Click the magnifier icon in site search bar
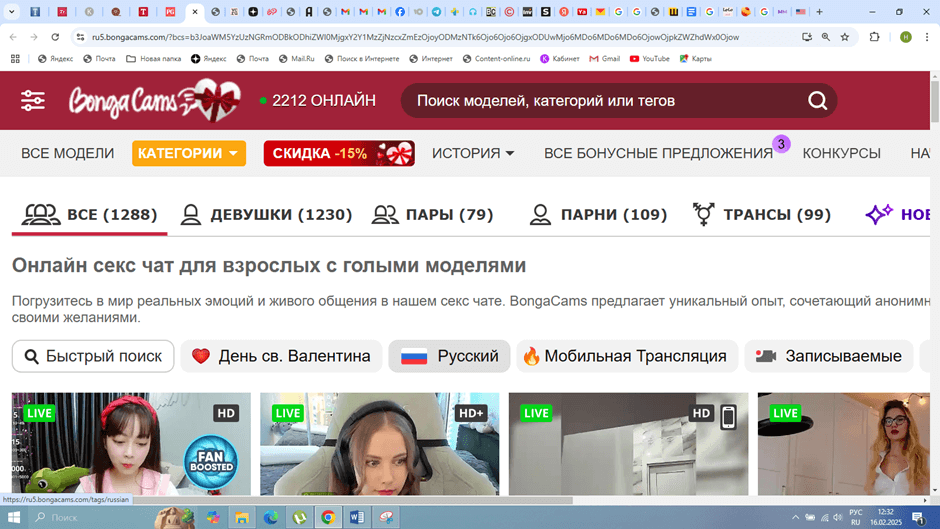 point(817,101)
